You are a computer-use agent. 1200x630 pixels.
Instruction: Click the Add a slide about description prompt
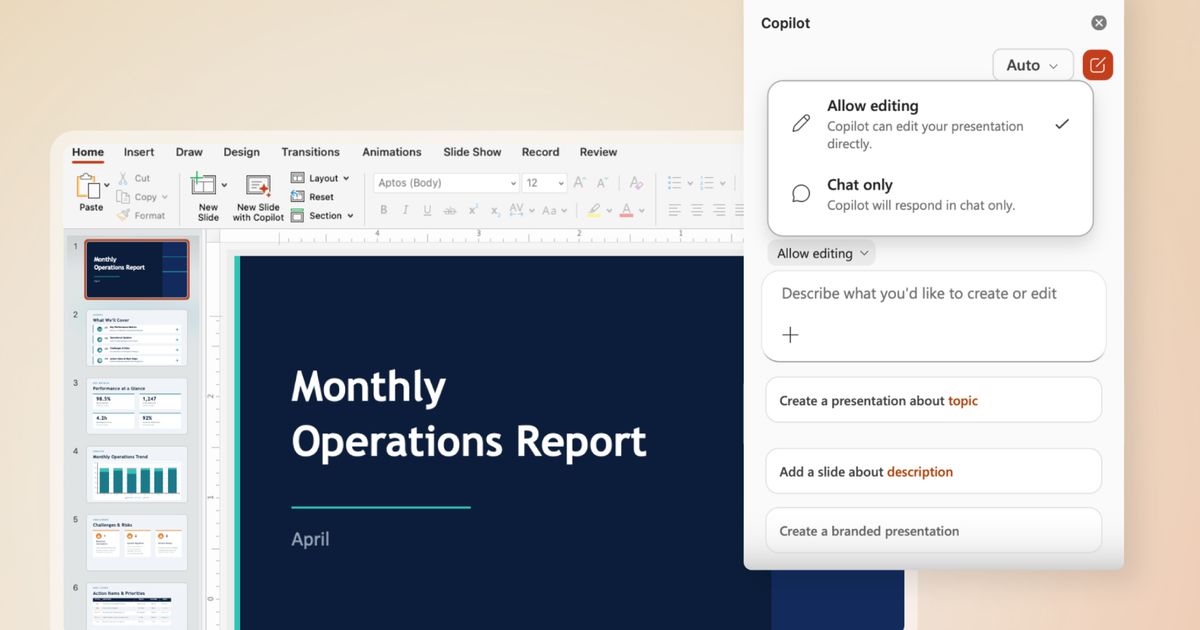pos(933,471)
